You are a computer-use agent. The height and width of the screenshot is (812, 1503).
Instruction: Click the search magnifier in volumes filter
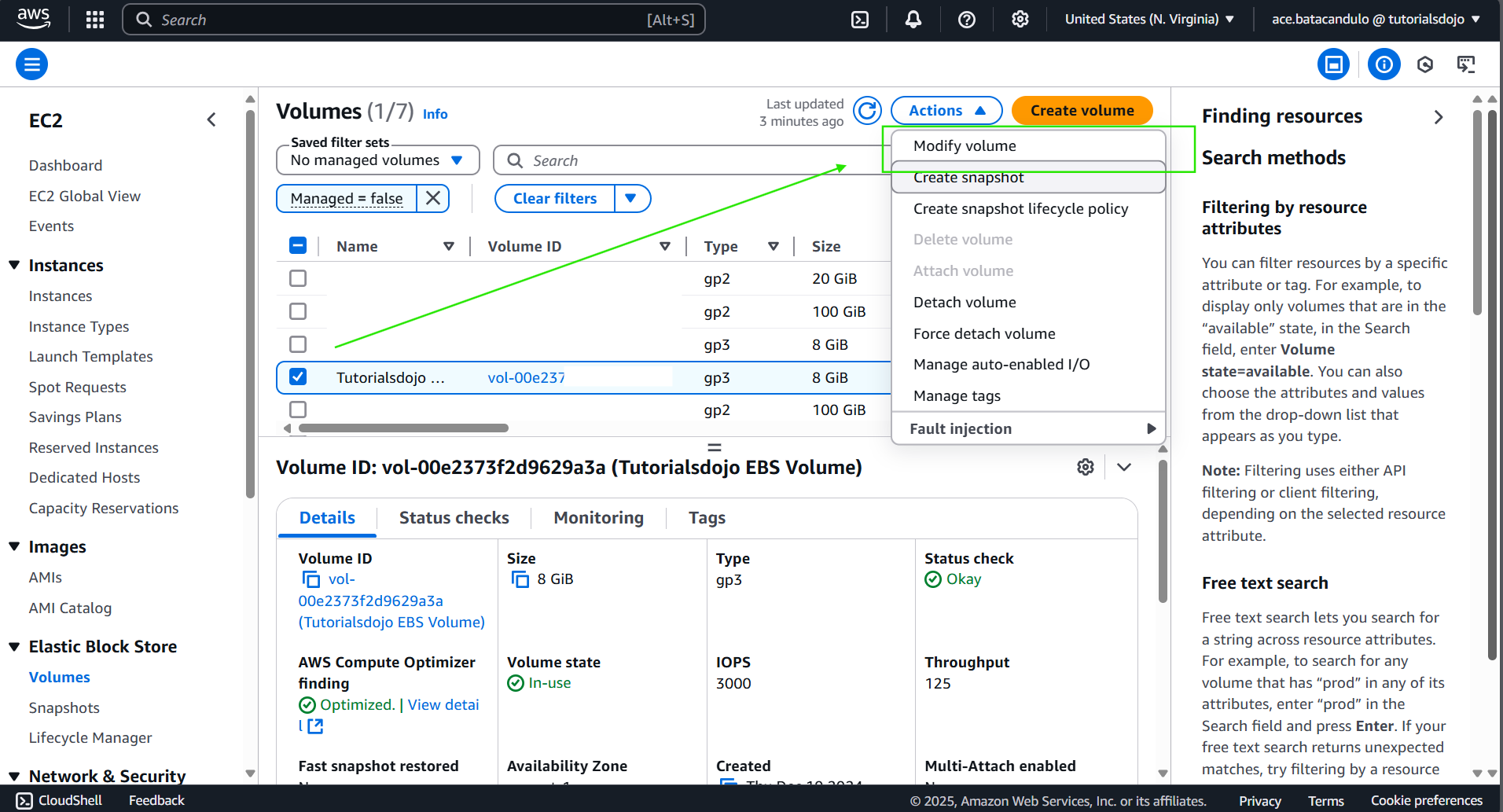[515, 160]
